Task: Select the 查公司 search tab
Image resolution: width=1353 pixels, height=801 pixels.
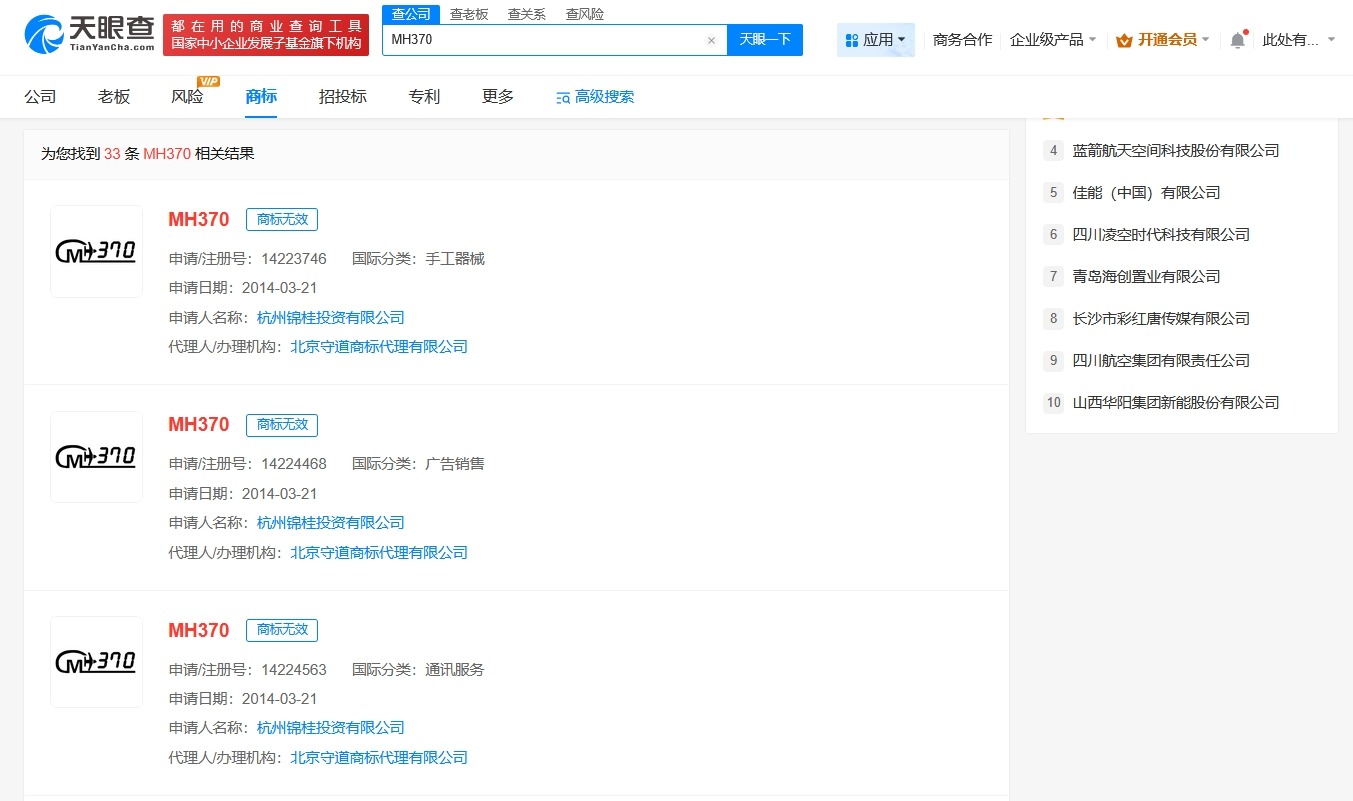Action: click(411, 13)
